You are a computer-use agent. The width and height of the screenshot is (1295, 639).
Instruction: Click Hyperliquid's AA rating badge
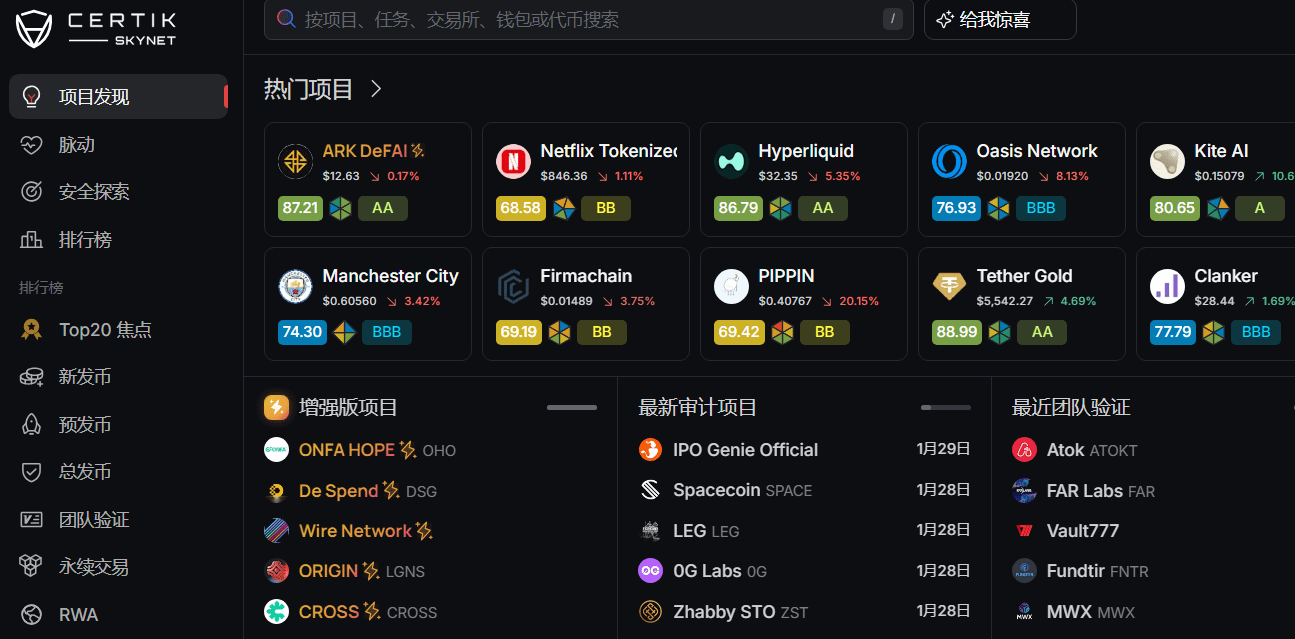(823, 208)
